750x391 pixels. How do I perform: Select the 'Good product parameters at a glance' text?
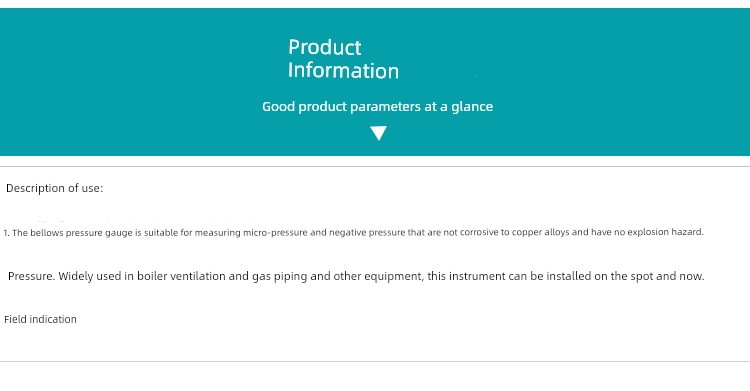click(377, 106)
